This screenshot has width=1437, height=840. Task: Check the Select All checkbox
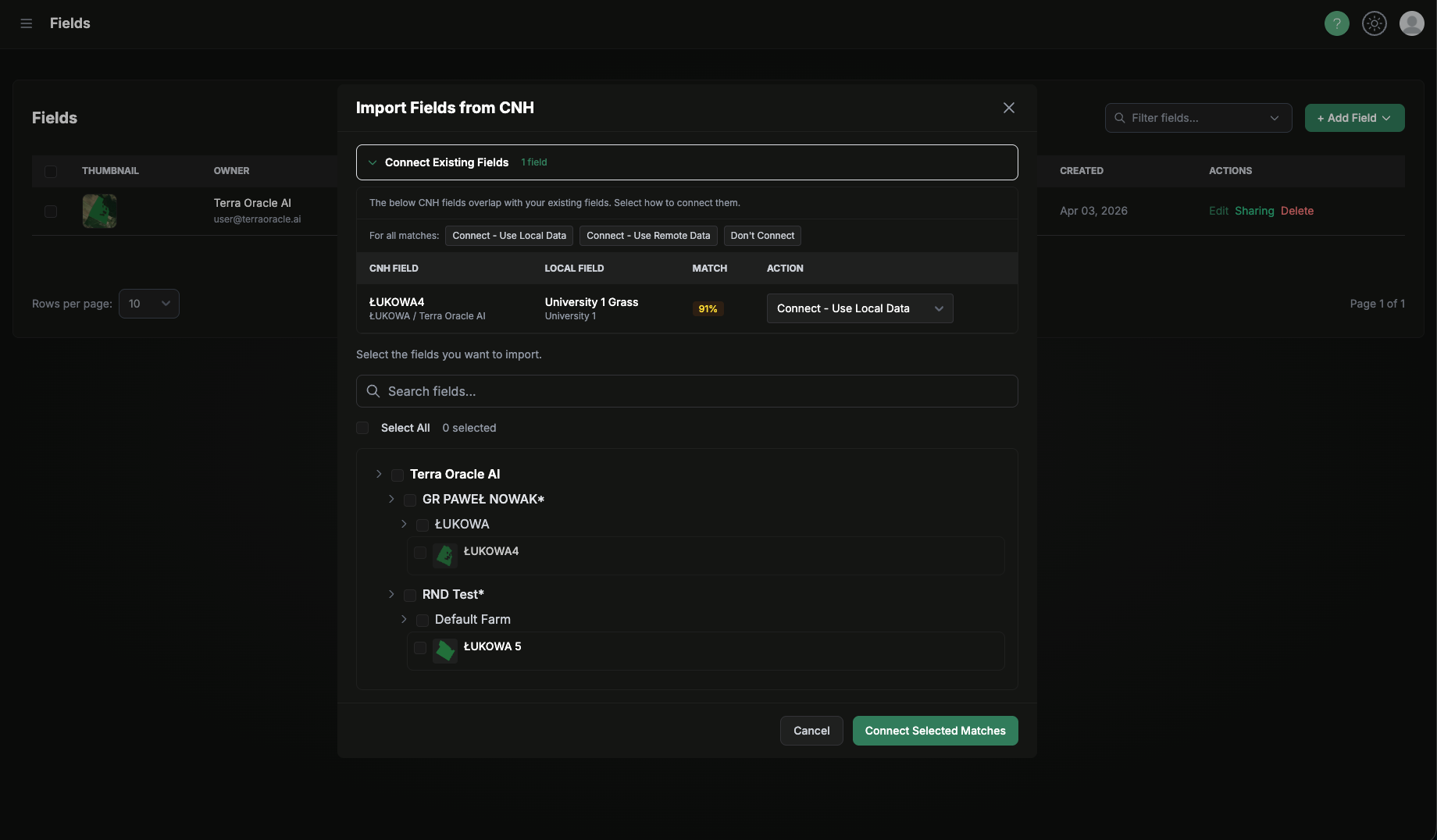[362, 428]
